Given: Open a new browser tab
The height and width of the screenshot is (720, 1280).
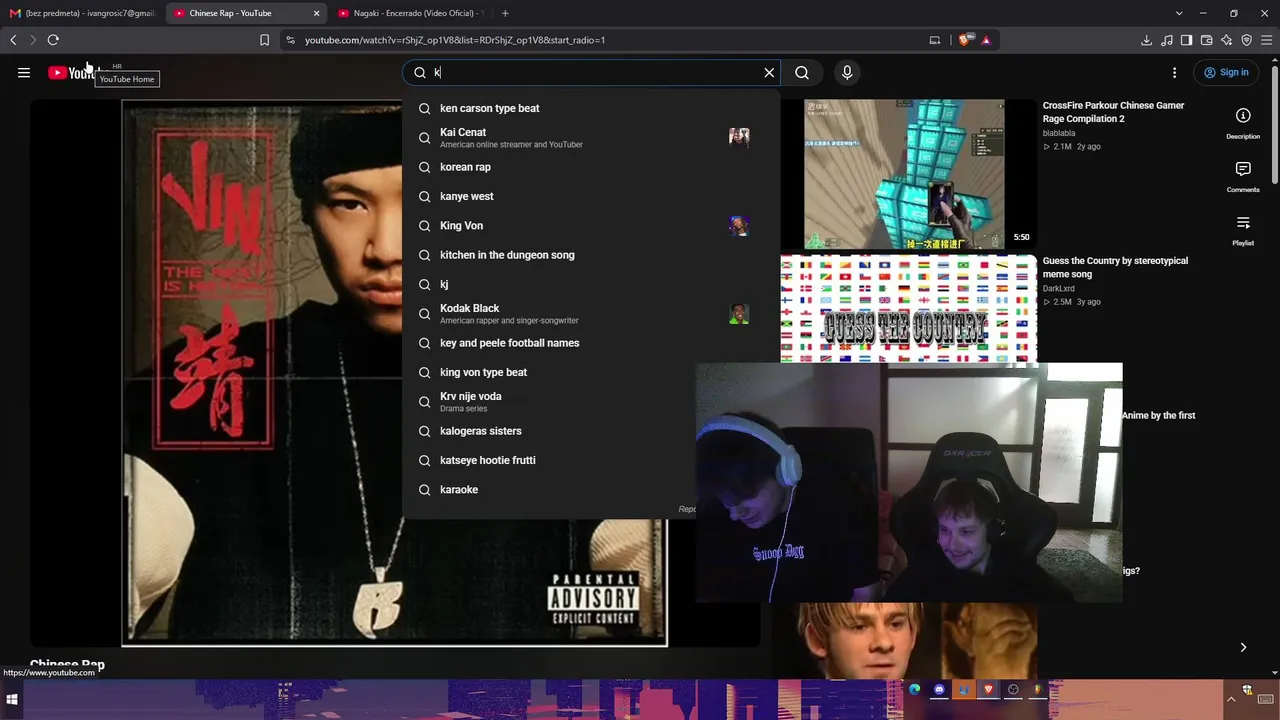Looking at the screenshot, I should coord(505,13).
